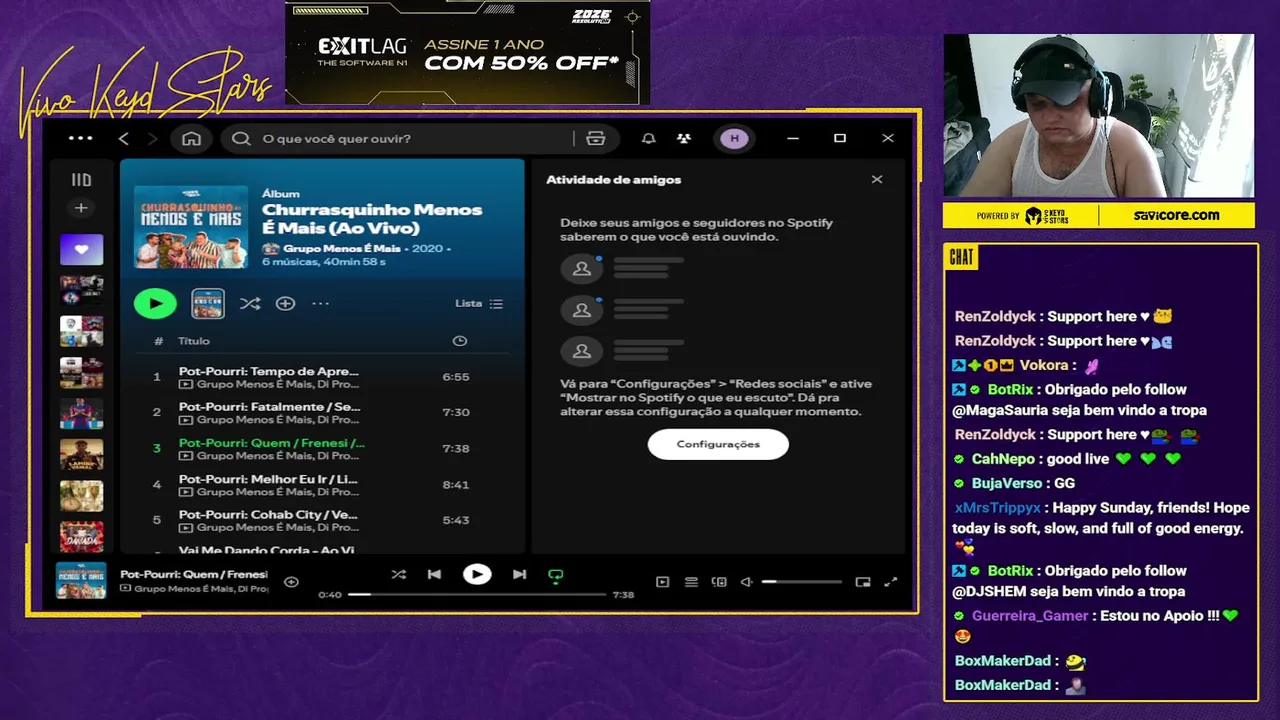Open Now Playing view icon
Image resolution: width=1280 pixels, height=720 pixels.
[662, 582]
